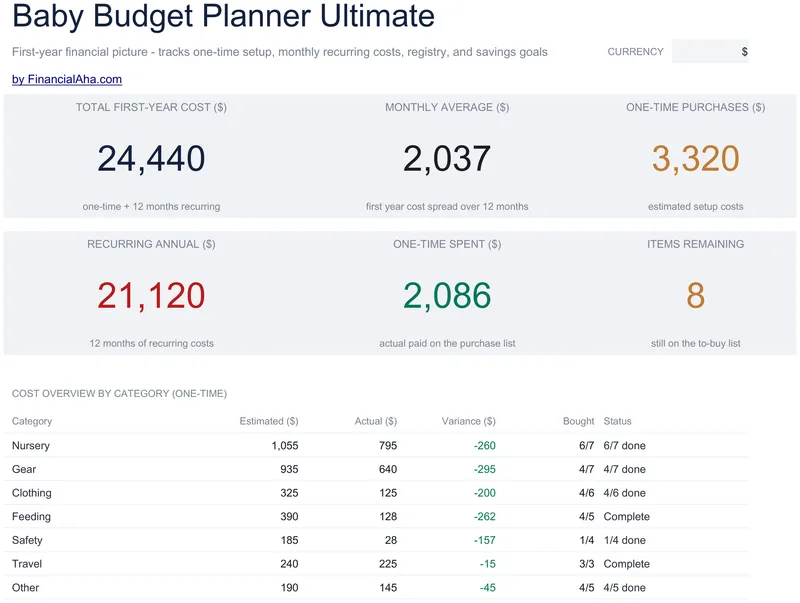Click the ONE-TIME SPENT ($) heading
Viewport: 800px width, 603px height.
click(447, 244)
